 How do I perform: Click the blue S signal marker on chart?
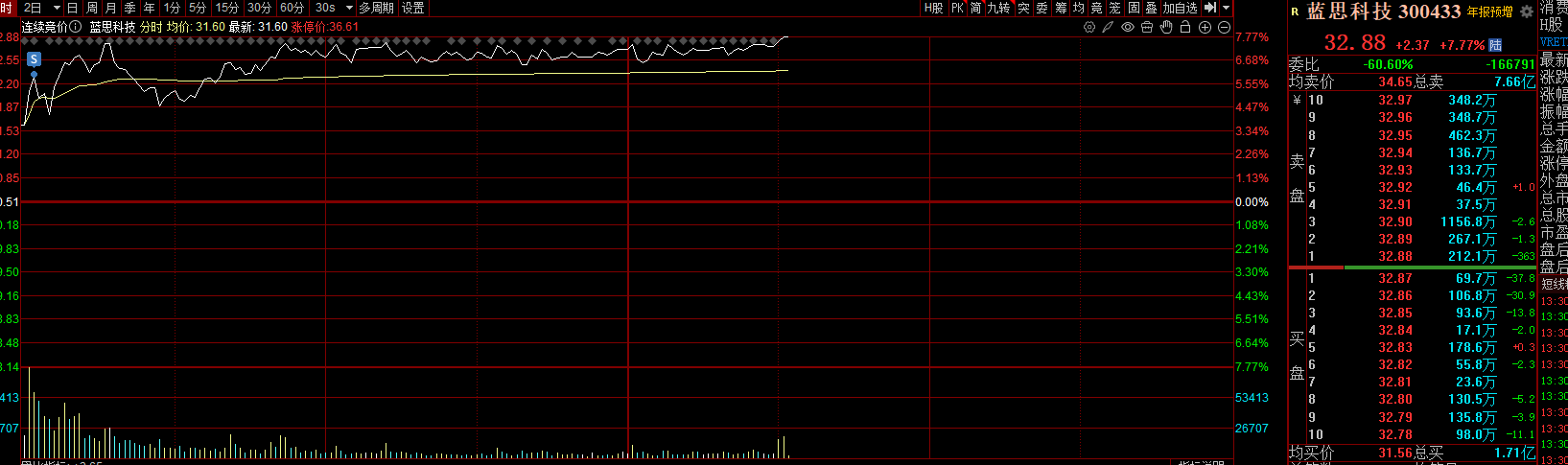pos(34,59)
